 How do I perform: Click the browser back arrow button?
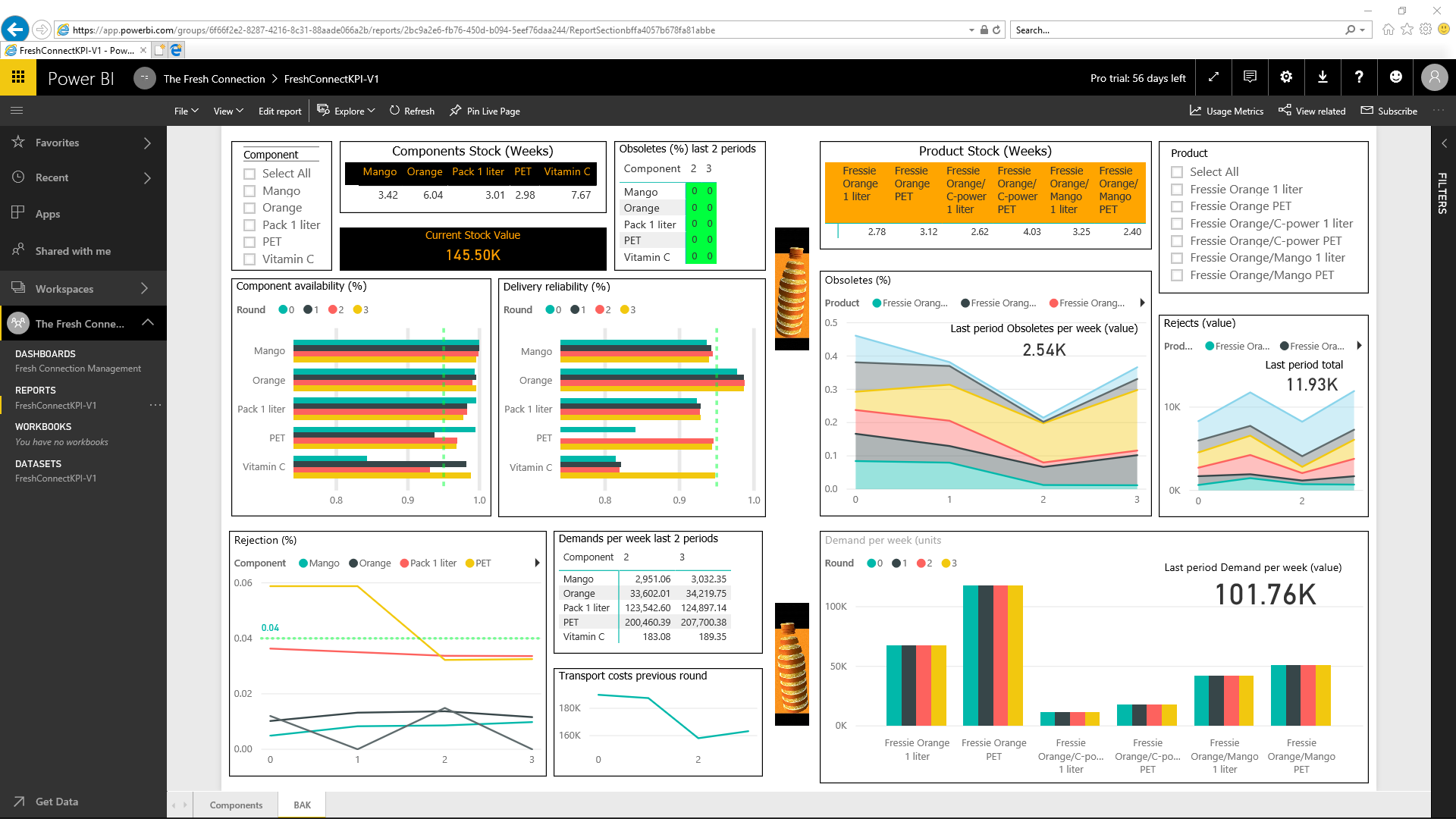15,30
